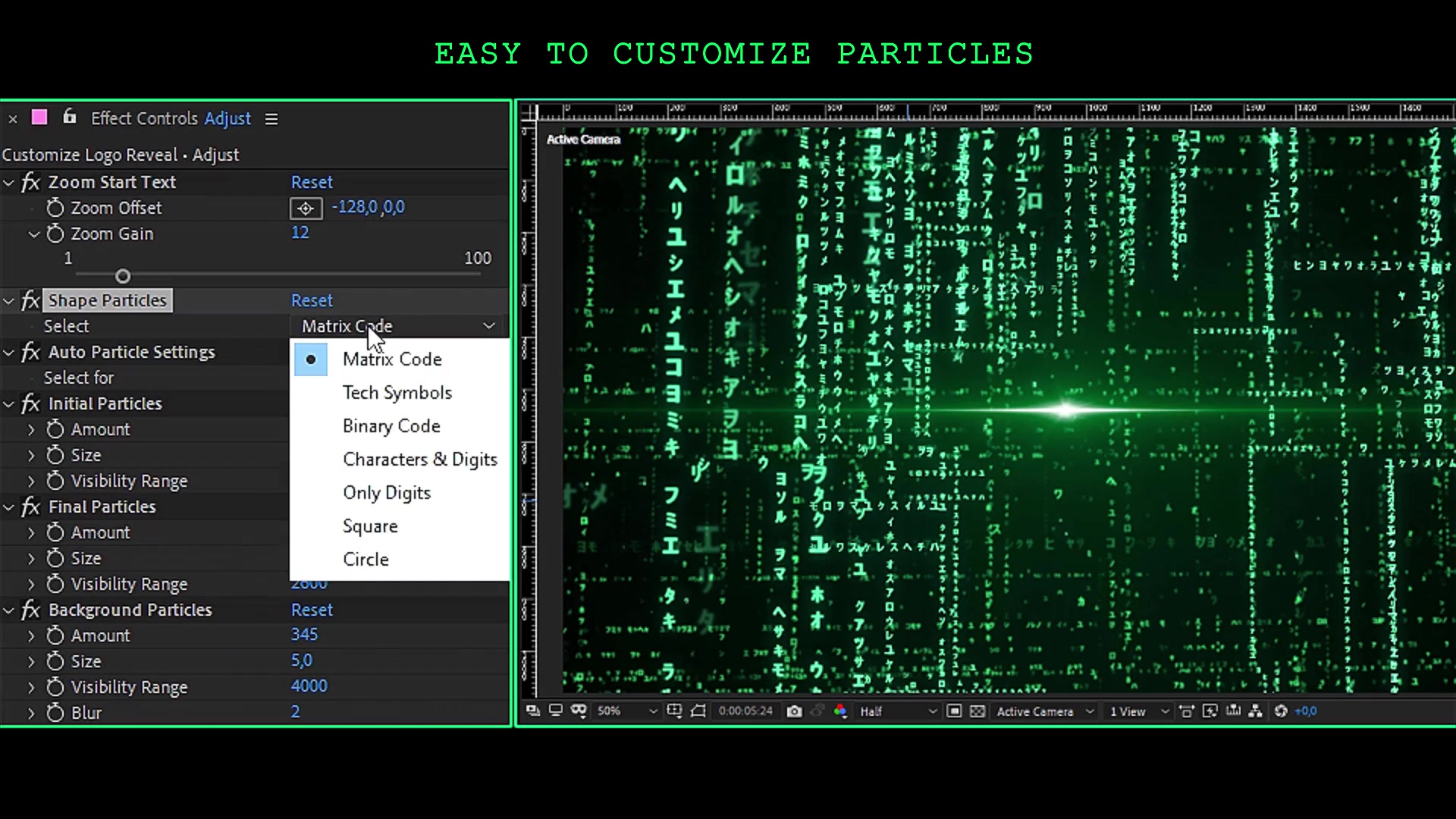Viewport: 1456px width, 819px height.
Task: Click the pink layer label color swatch
Action: [39, 117]
